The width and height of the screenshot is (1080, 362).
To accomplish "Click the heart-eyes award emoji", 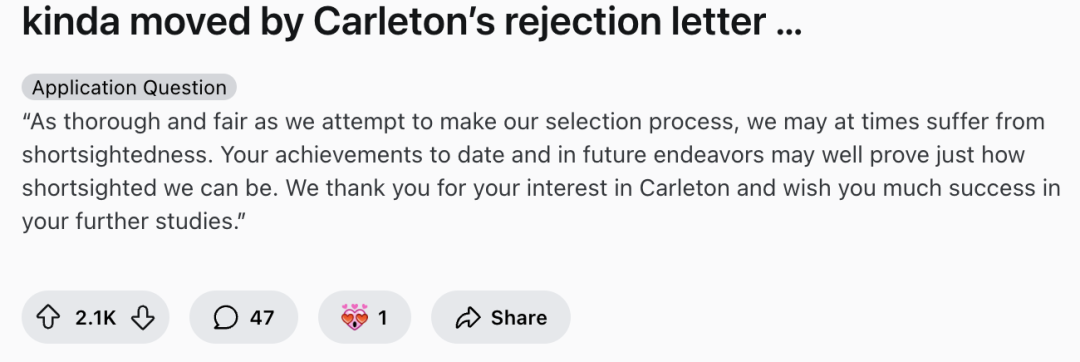I will click(355, 317).
